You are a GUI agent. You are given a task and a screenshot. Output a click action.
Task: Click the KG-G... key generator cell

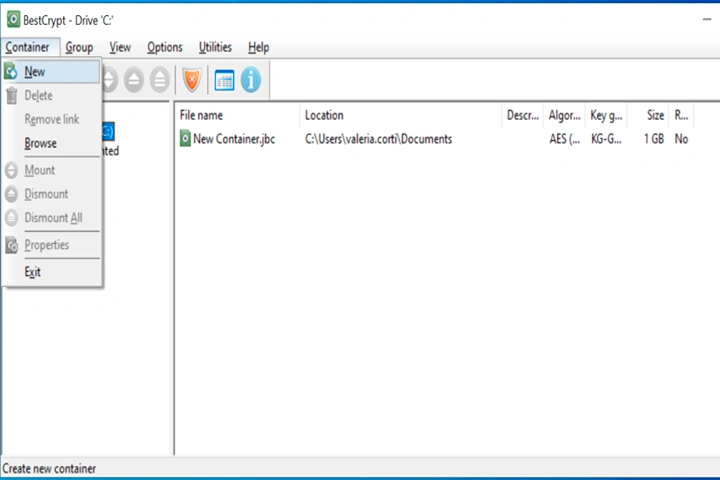click(606, 139)
